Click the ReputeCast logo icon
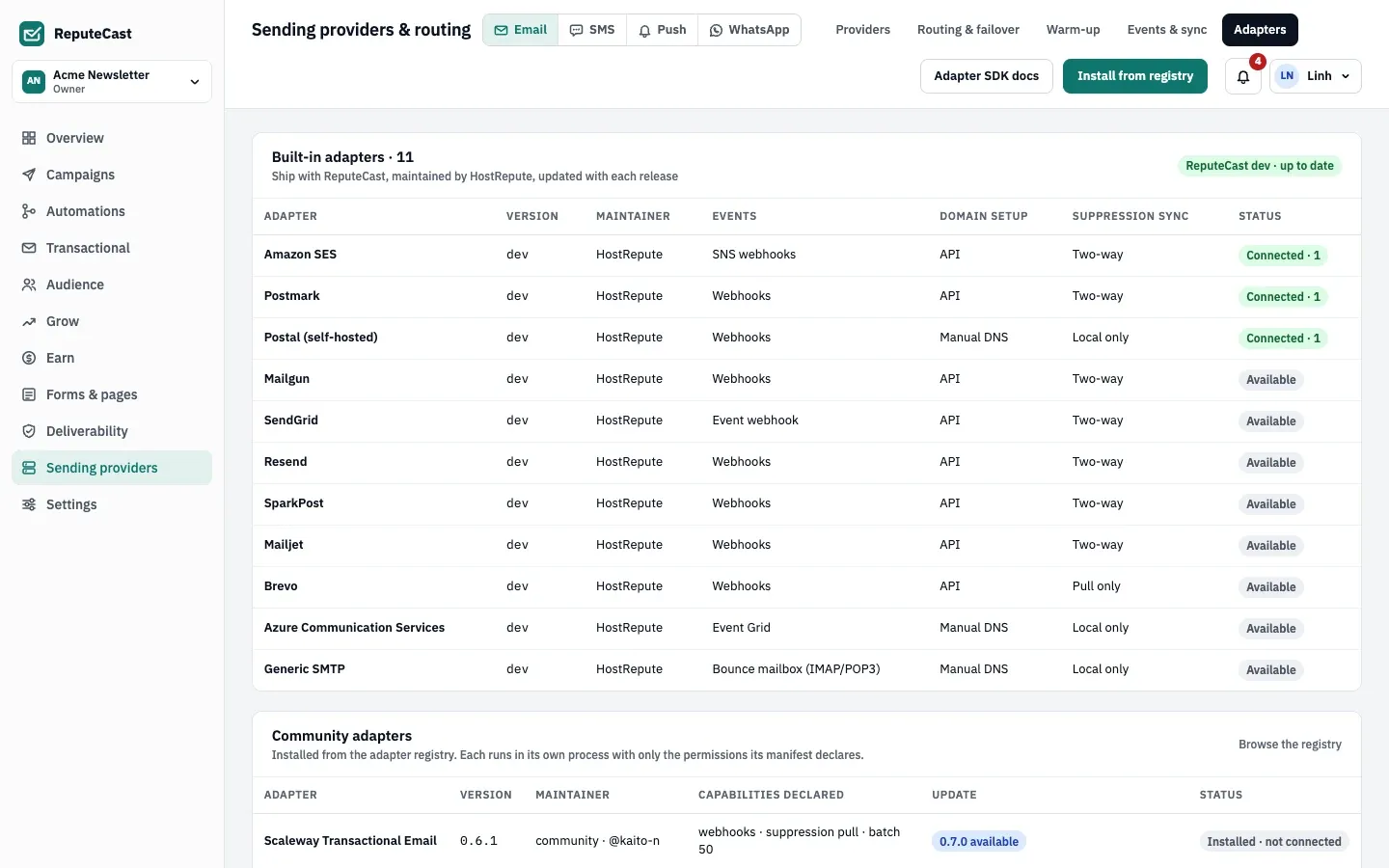This screenshot has height=868, width=1389. [32, 34]
